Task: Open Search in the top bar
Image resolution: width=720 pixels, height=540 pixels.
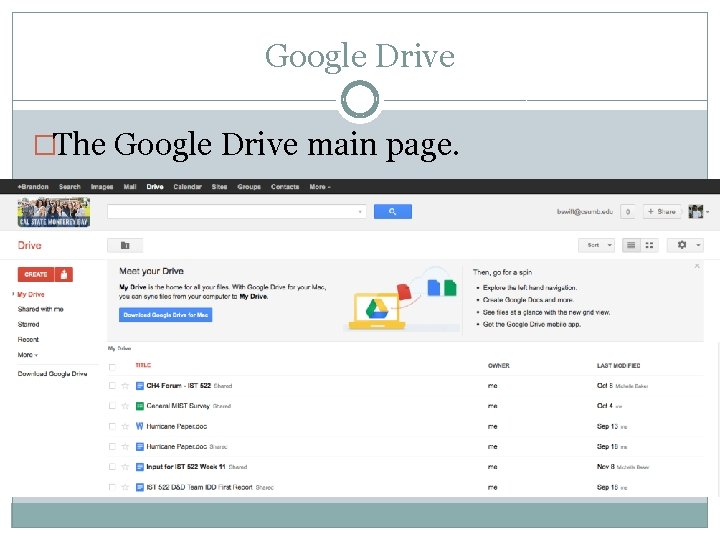Action: click(70, 187)
